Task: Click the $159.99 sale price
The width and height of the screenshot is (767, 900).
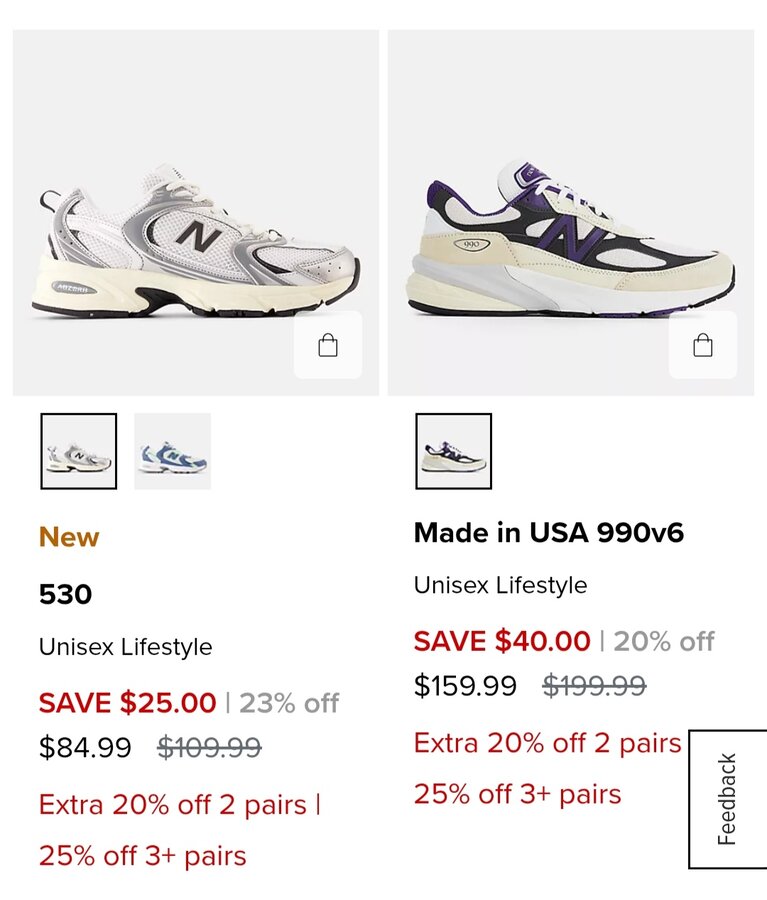Action: [x=465, y=686]
